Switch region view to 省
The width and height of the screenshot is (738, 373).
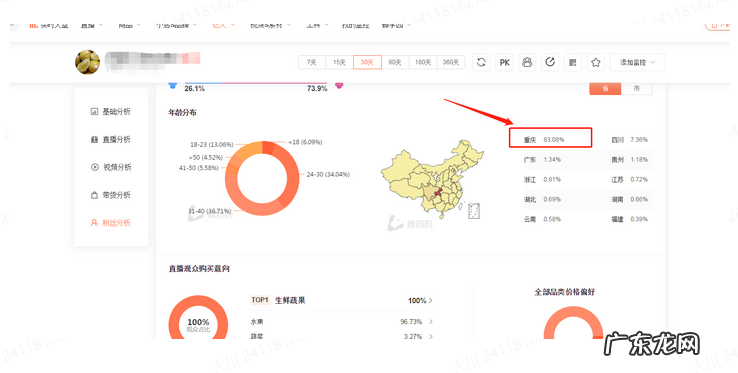[605, 89]
